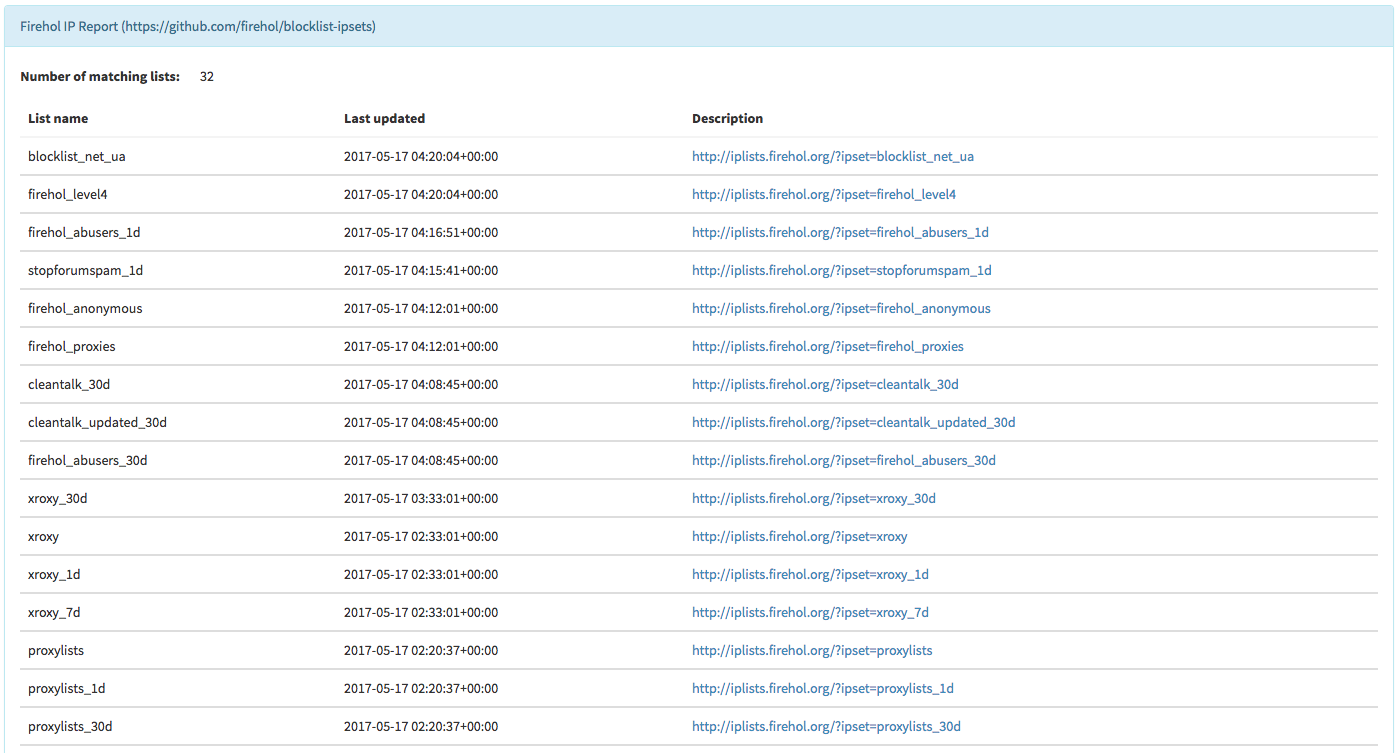The width and height of the screenshot is (1399, 753).
Task: Follow the proxylists ipset link
Action: point(811,650)
